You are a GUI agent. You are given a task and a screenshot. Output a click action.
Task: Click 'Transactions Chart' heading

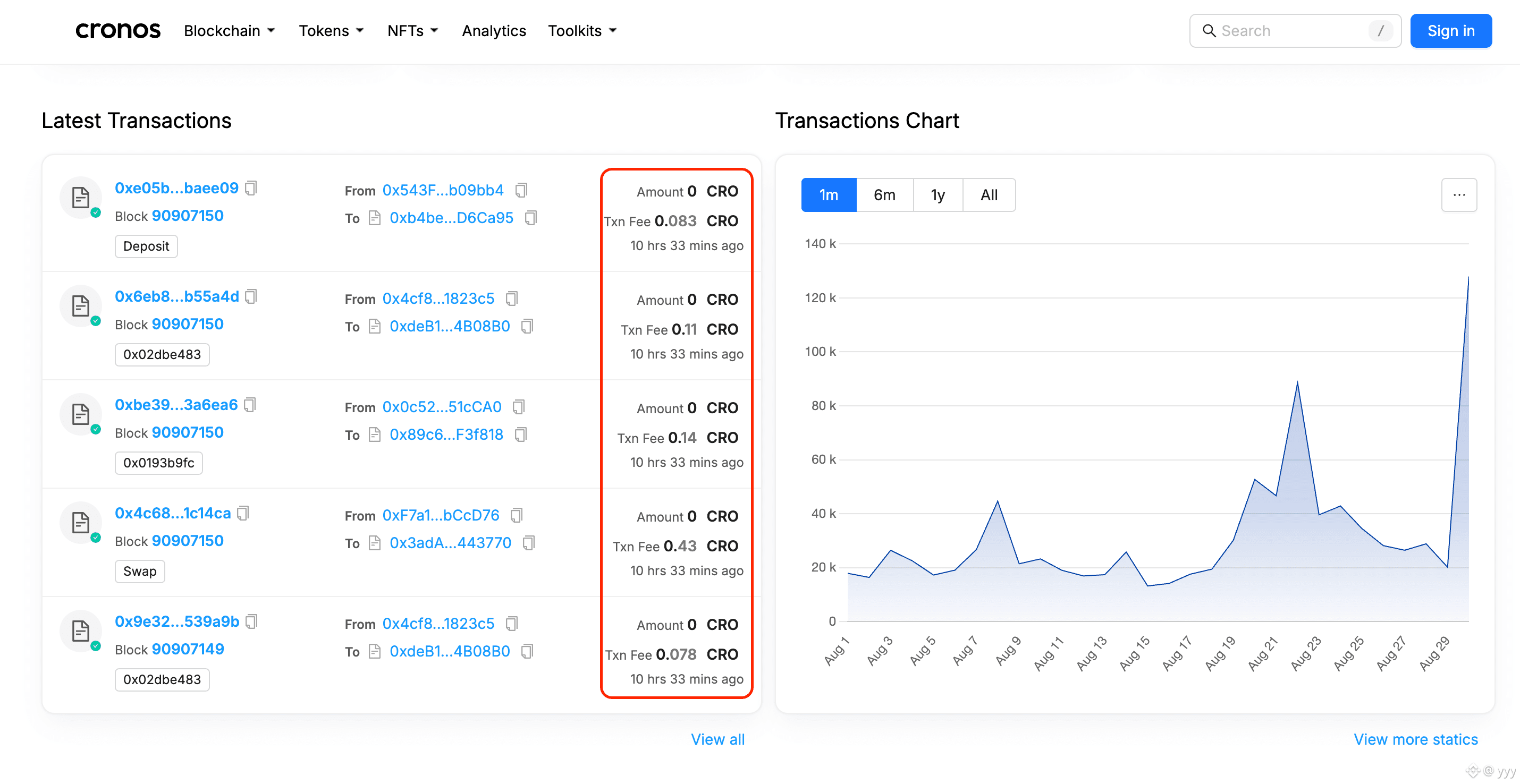(866, 121)
